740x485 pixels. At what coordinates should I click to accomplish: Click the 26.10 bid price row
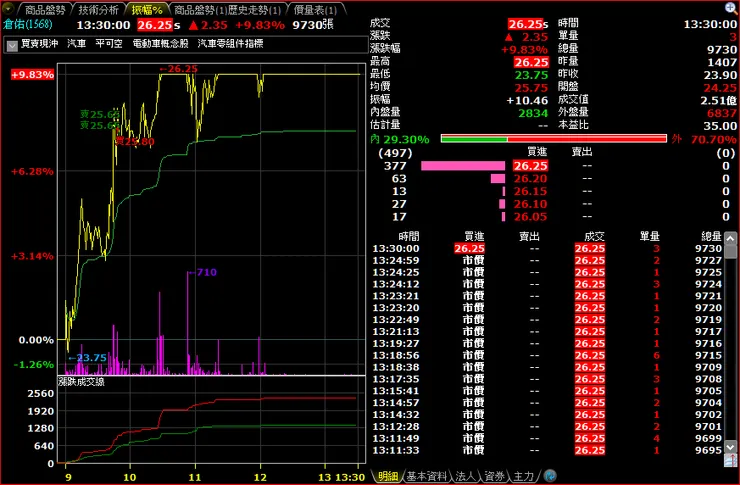pos(530,204)
